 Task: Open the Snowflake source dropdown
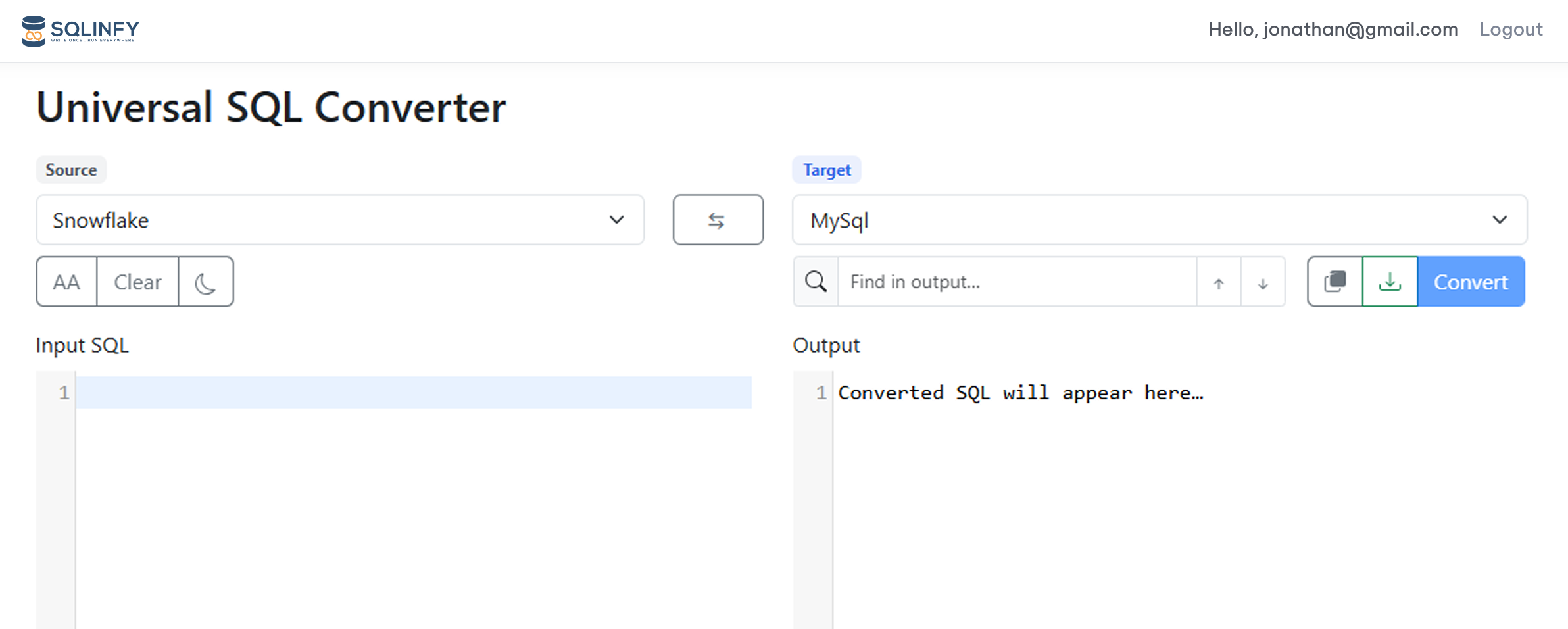click(x=339, y=220)
